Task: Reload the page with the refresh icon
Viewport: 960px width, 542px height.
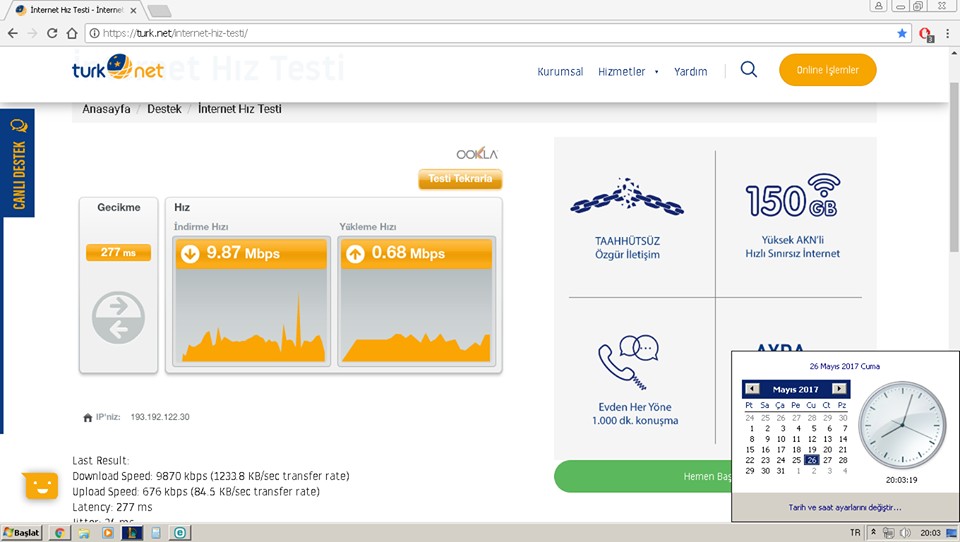Action: [x=52, y=33]
